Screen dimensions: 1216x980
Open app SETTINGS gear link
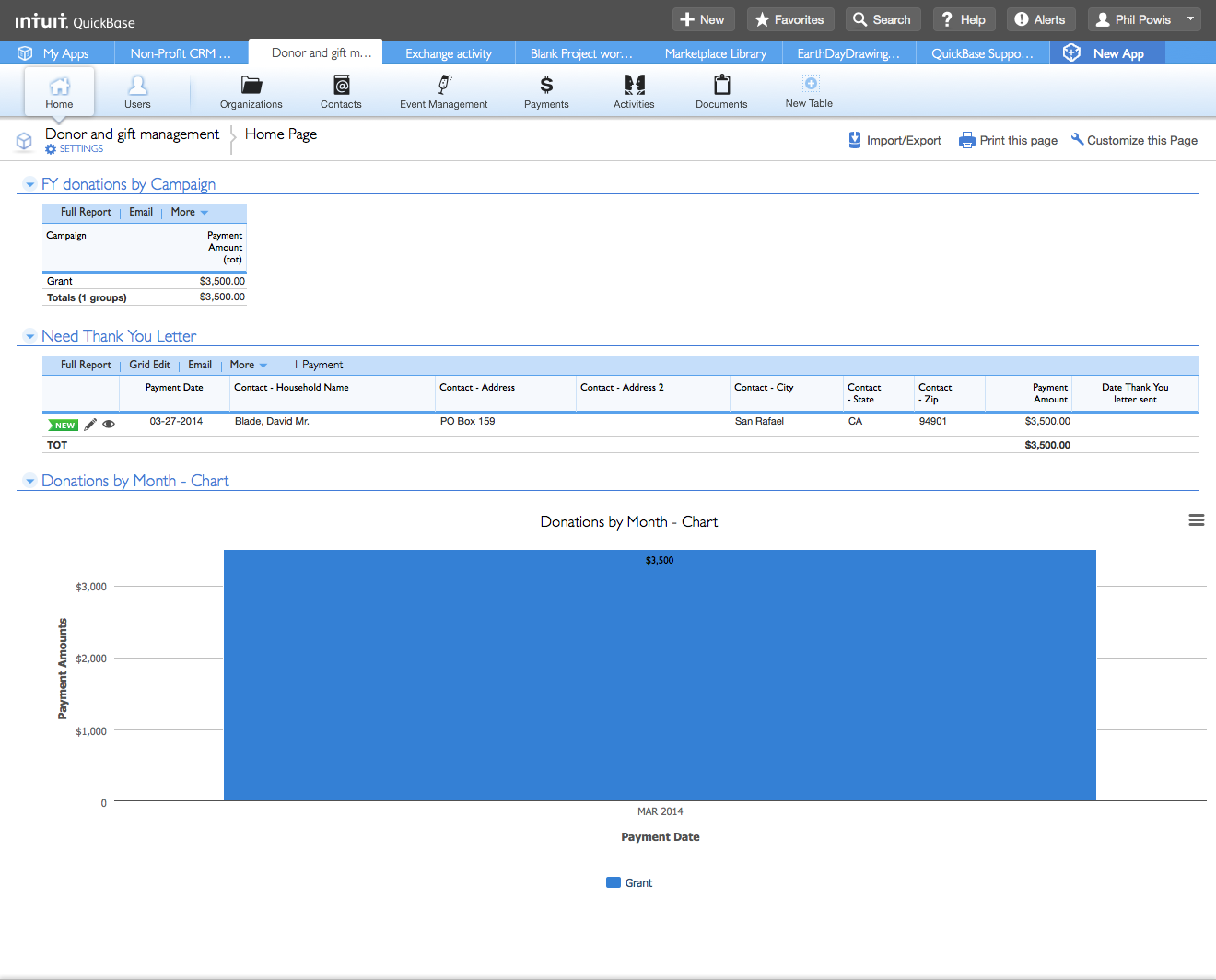coord(75,149)
